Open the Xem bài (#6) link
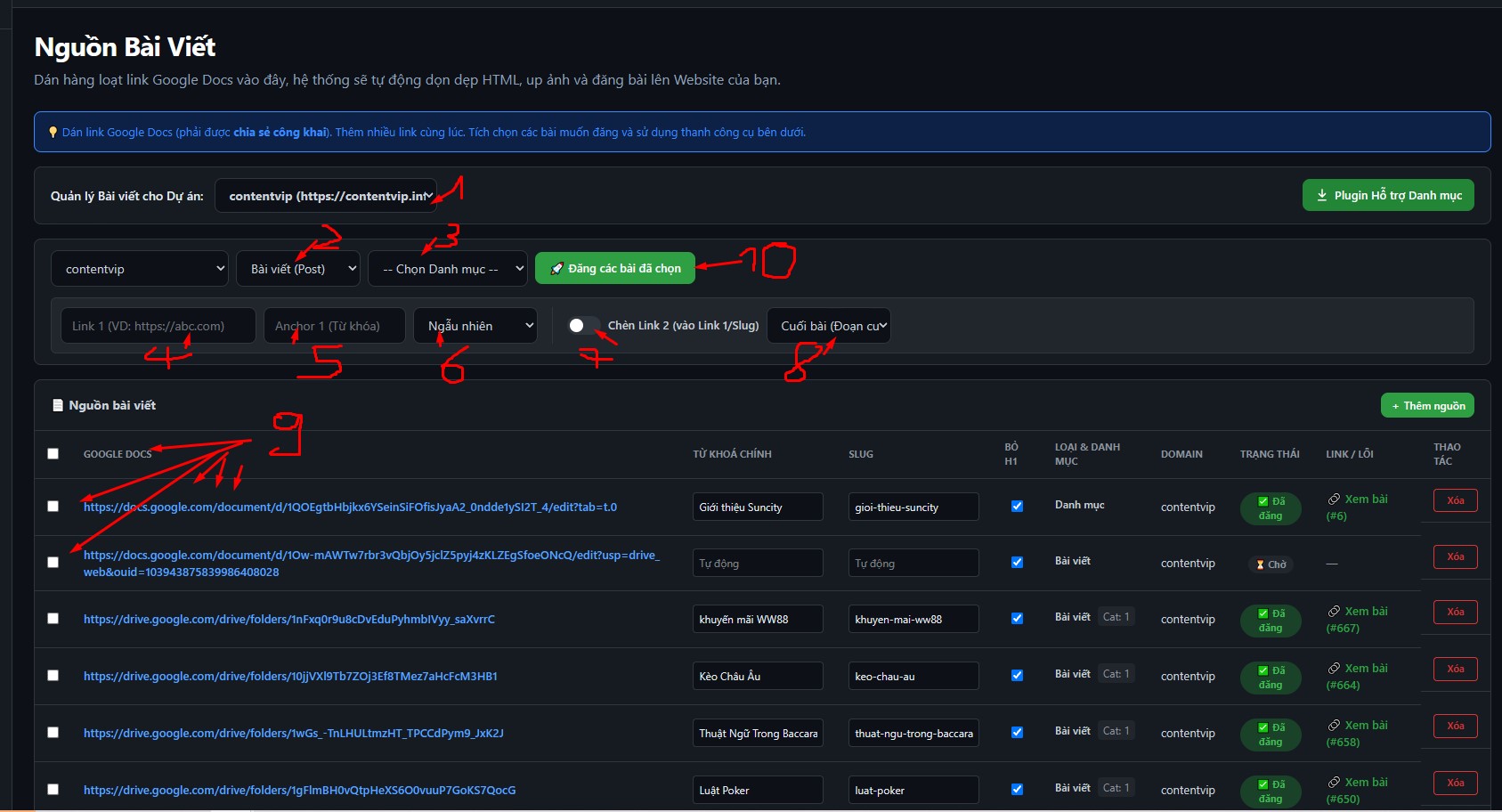1502x812 pixels. coord(1358,507)
